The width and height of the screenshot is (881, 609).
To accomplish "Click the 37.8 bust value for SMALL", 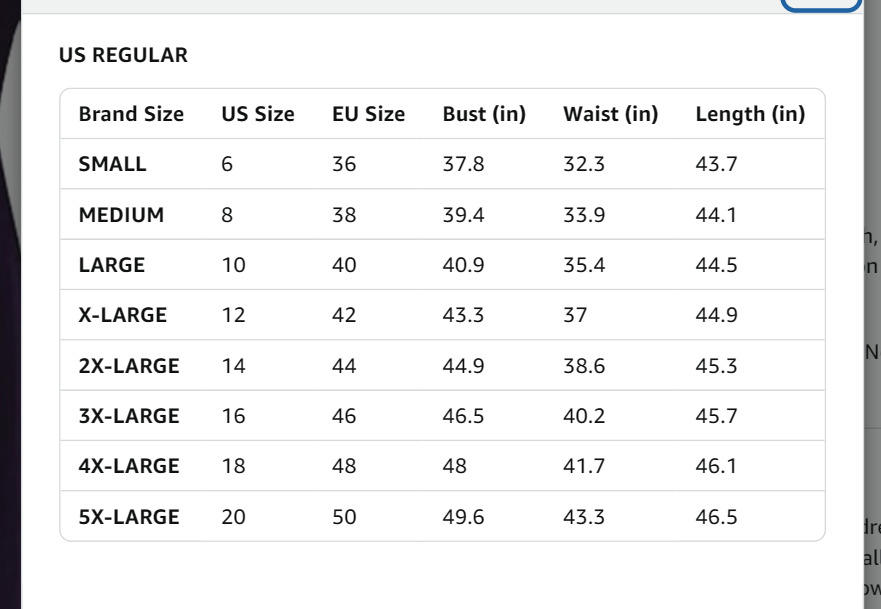I will [x=464, y=164].
